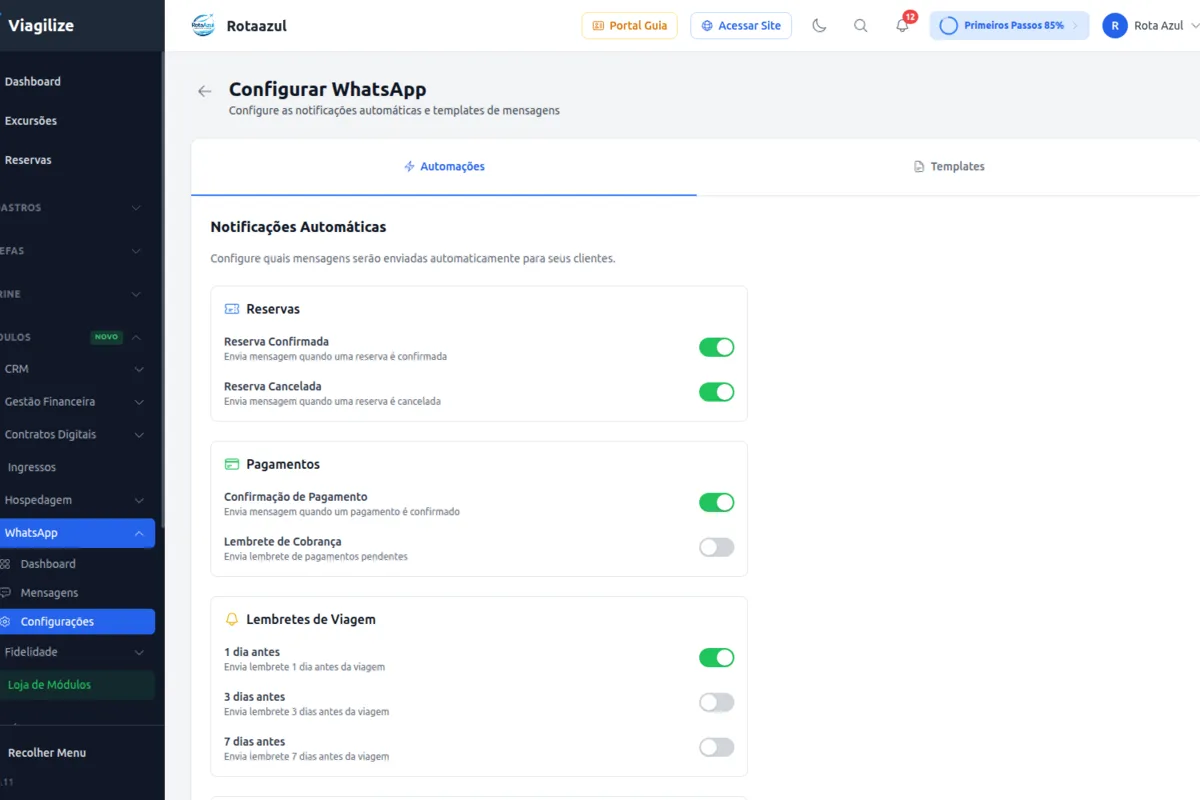1200x800 pixels.
Task: Click the document icon on Templates tab
Action: coord(919,167)
